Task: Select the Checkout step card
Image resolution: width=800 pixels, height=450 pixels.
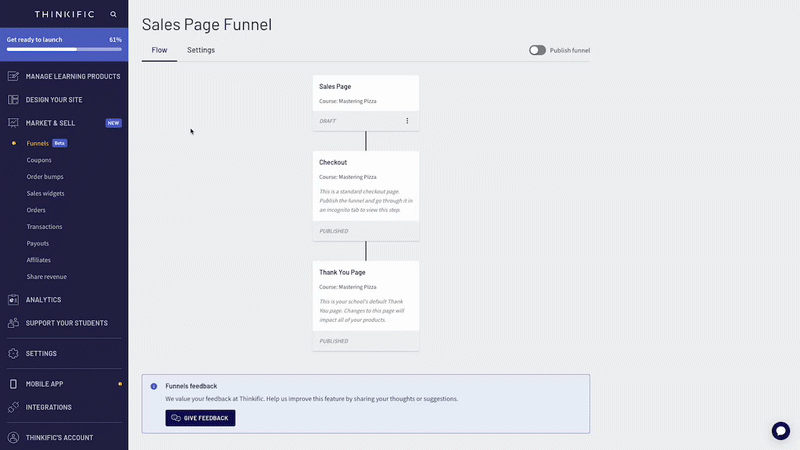Action: 366,196
